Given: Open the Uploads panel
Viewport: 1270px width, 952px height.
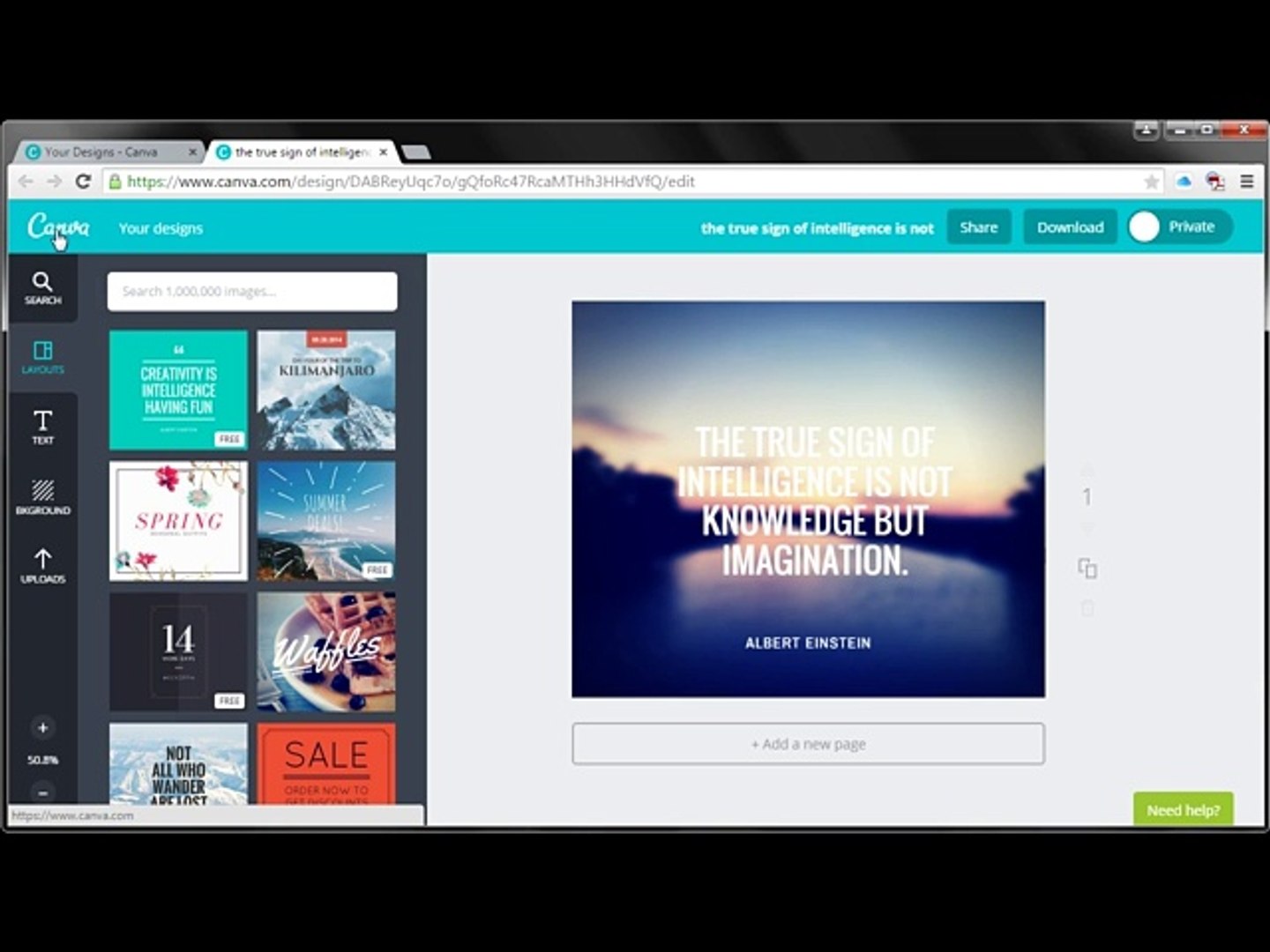Looking at the screenshot, I should pos(42,566).
